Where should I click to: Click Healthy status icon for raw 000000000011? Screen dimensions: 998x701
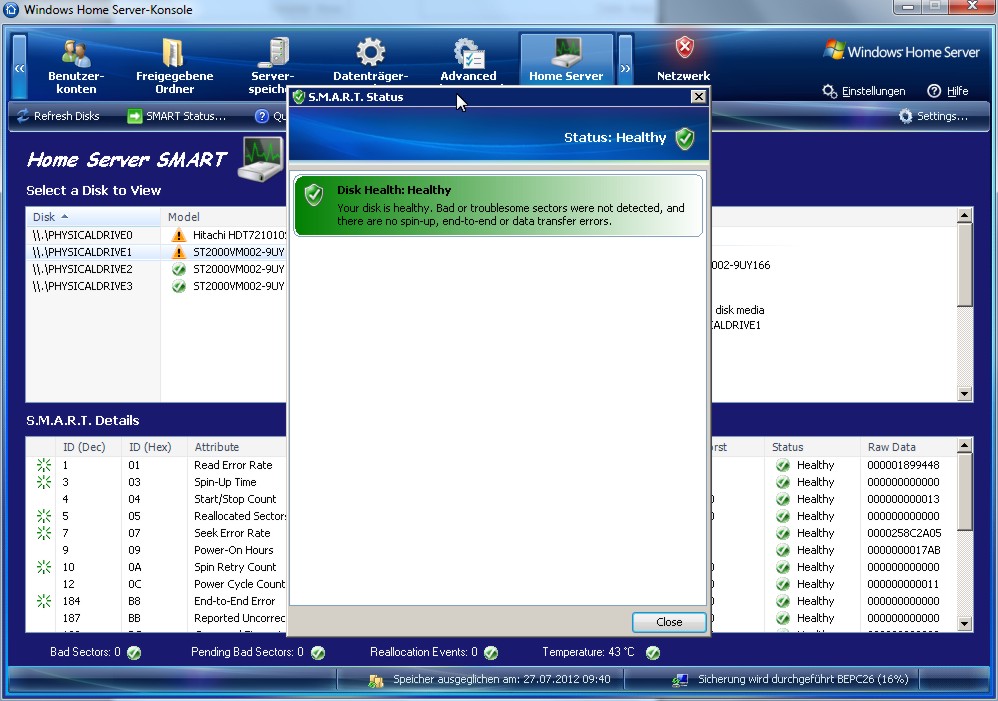783,584
